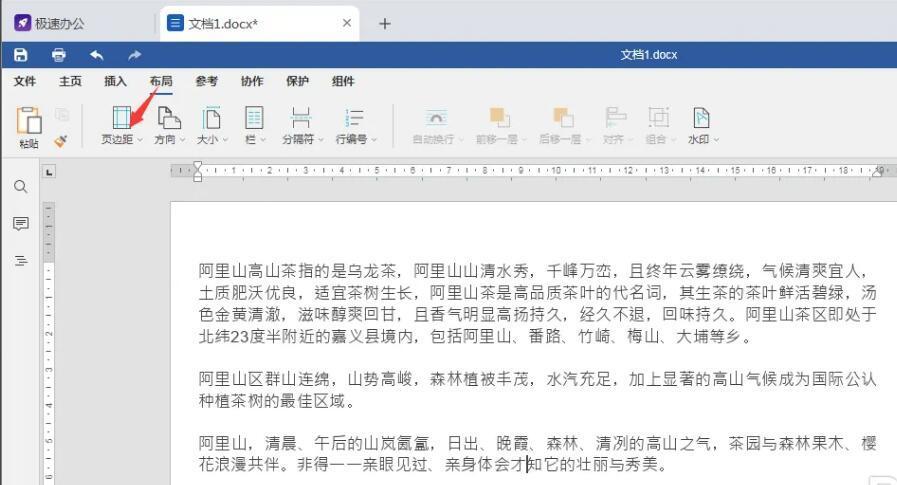Click the 分隔符 breaks icon

pyautogui.click(x=301, y=117)
